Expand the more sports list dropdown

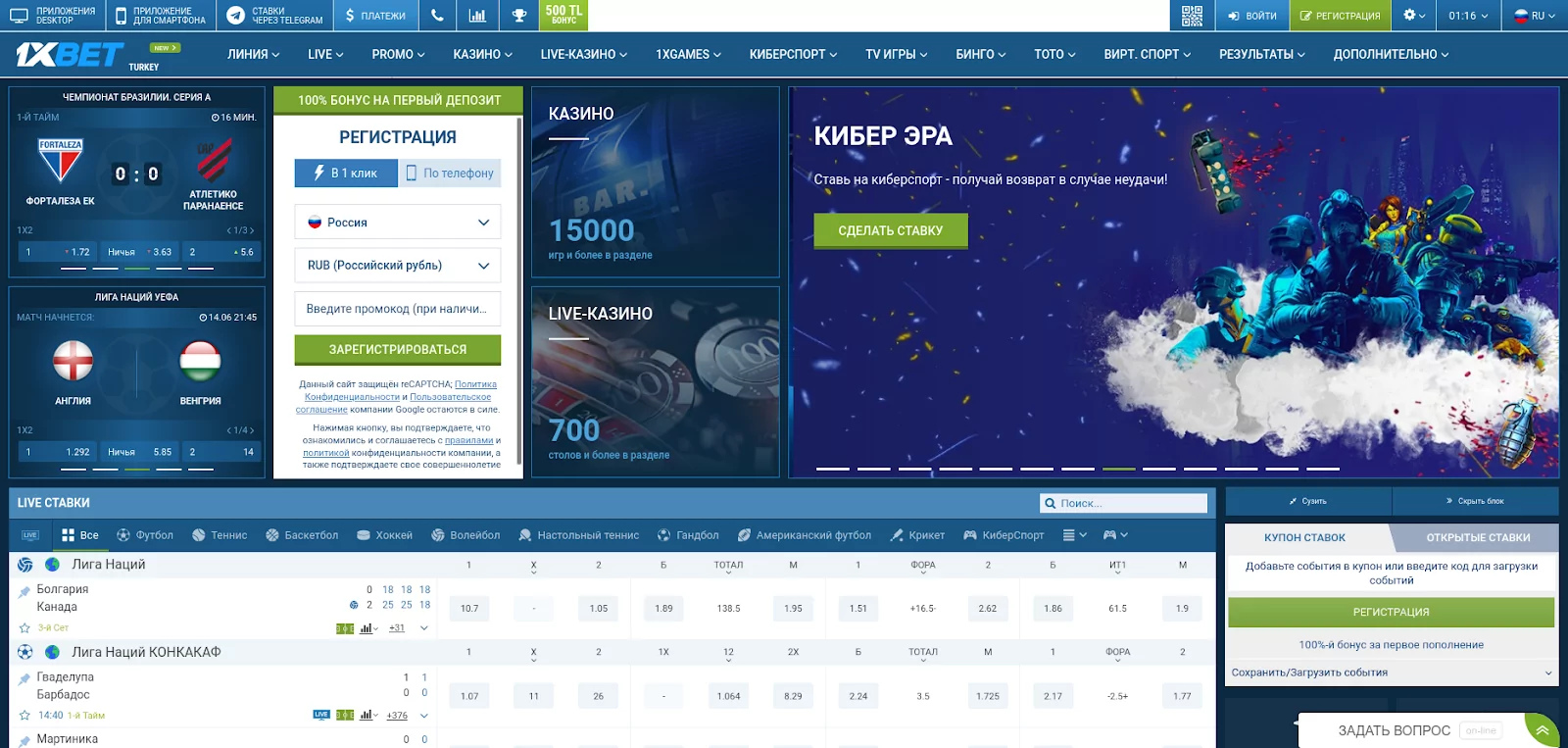pos(1075,535)
